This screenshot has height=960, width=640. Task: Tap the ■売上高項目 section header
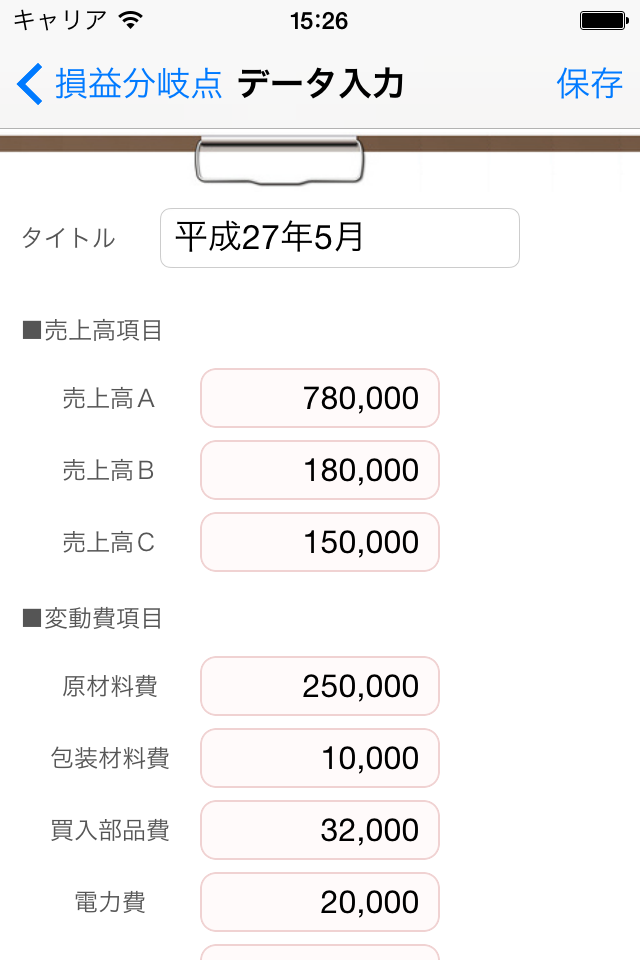92,331
